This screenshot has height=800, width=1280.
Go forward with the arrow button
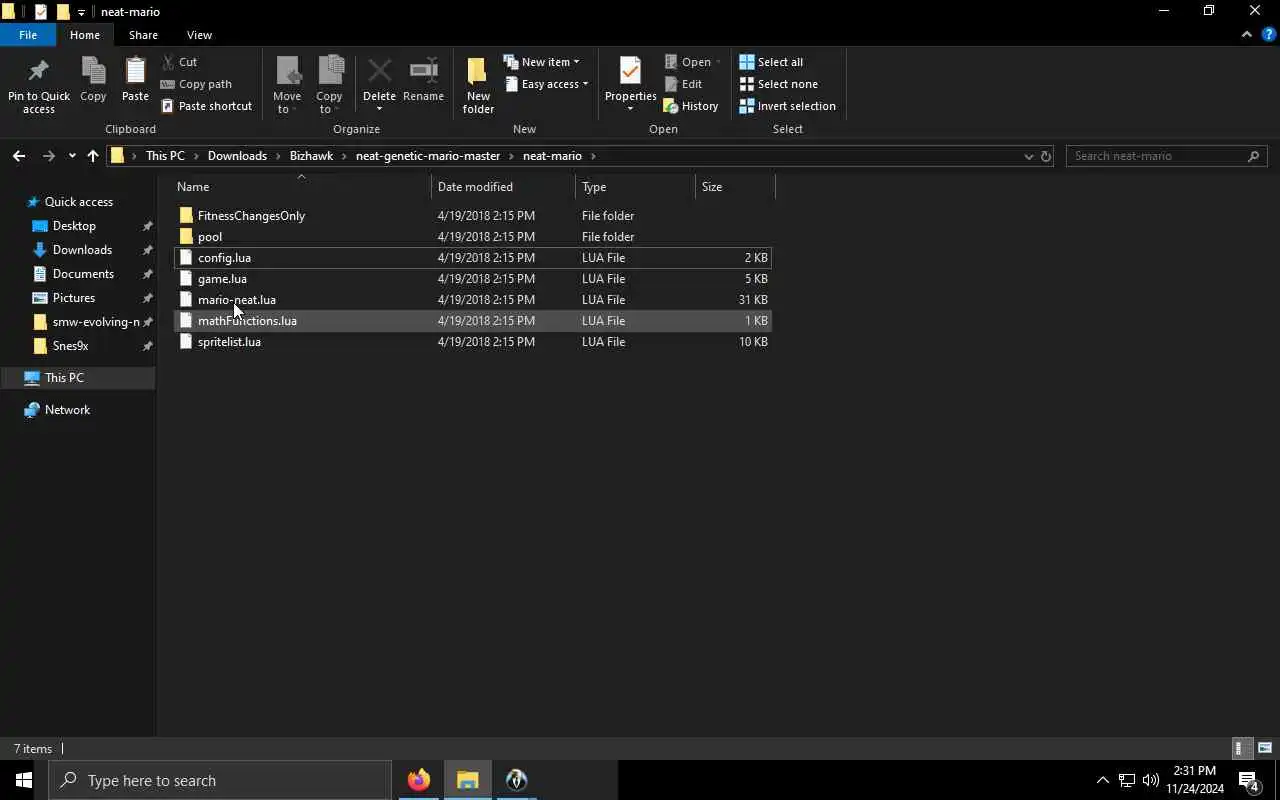coord(48,156)
